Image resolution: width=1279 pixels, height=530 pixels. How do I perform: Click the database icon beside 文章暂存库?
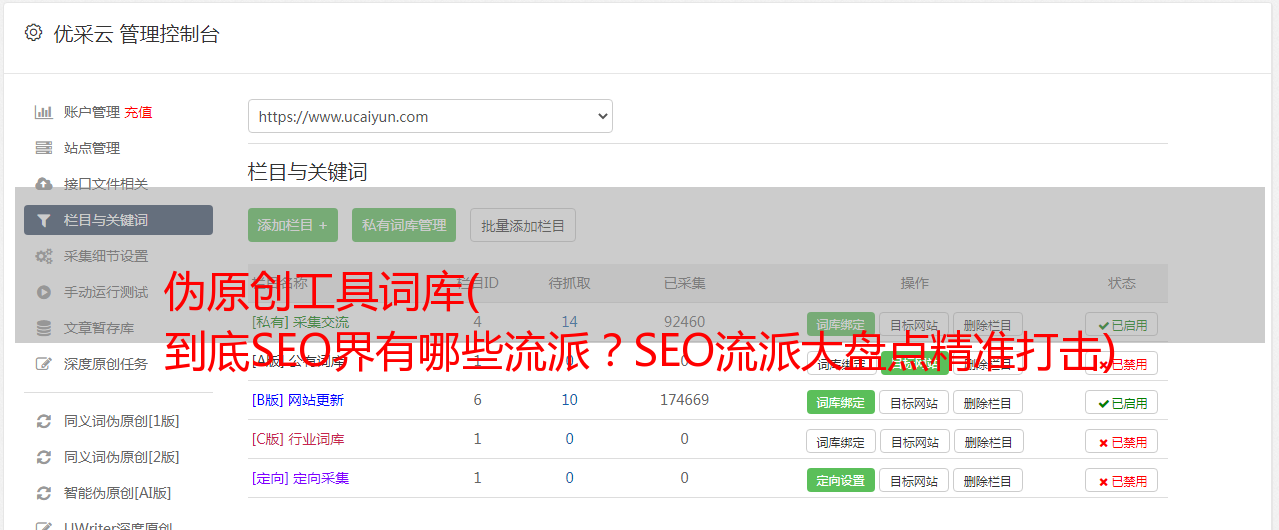point(43,328)
